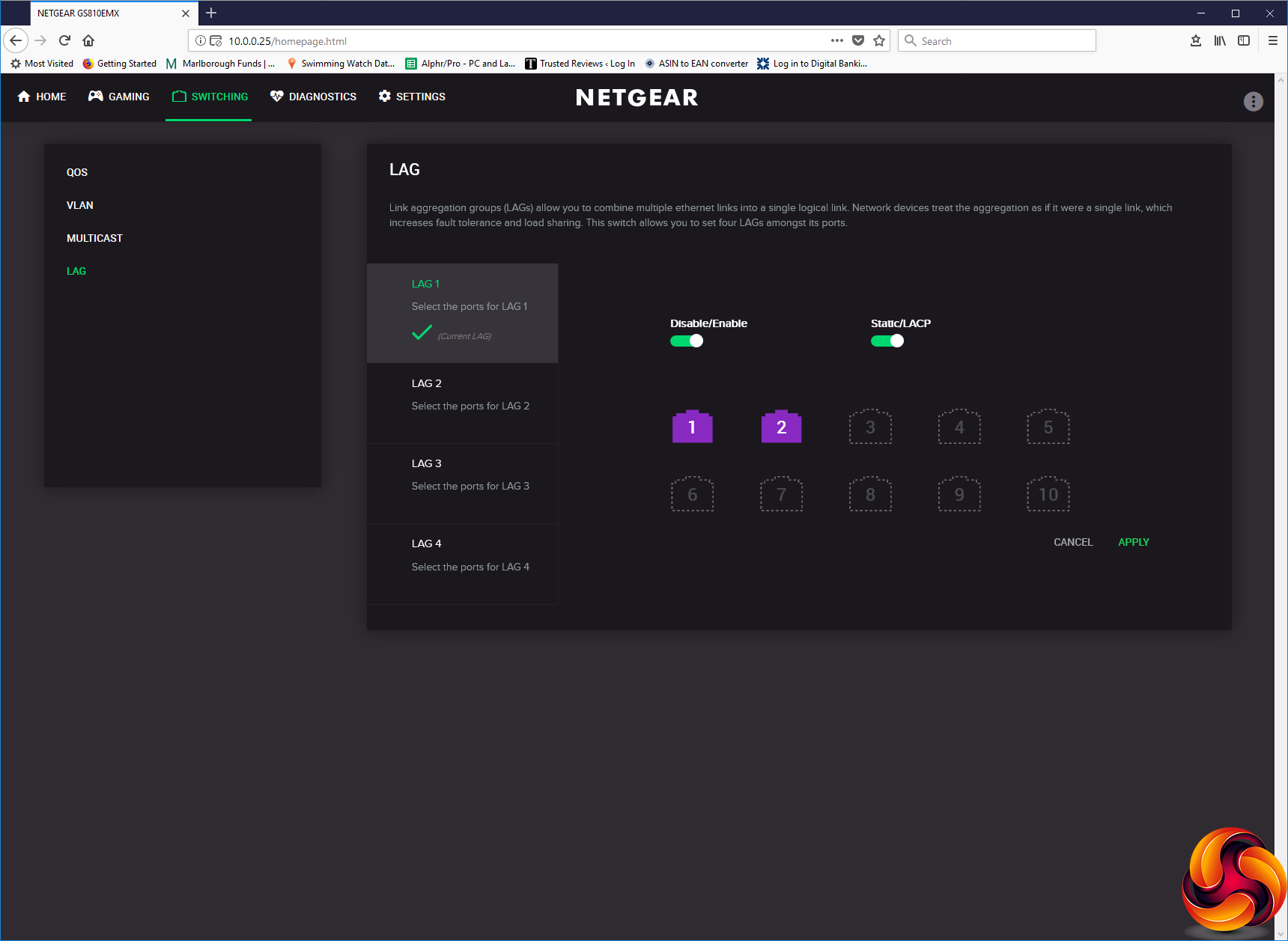Show site information for 10.0.0.25
The image size is (1288, 941).
click(201, 40)
